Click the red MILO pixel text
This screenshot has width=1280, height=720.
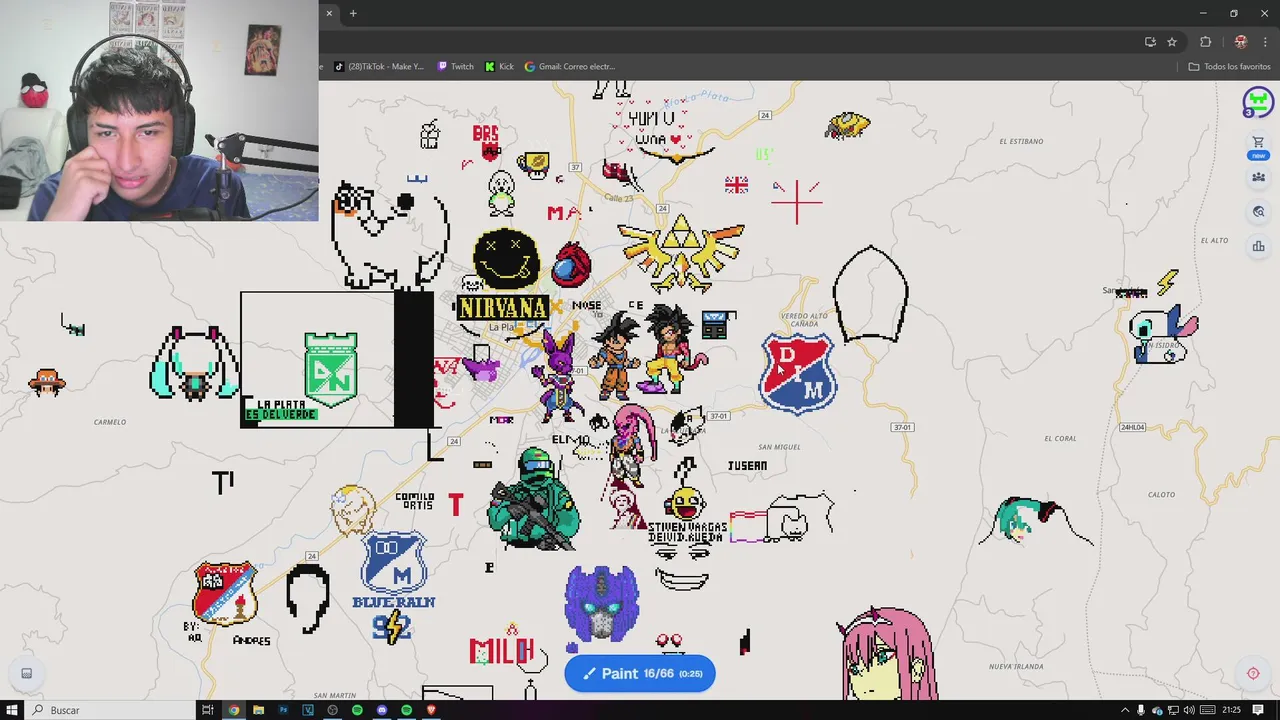point(501,652)
